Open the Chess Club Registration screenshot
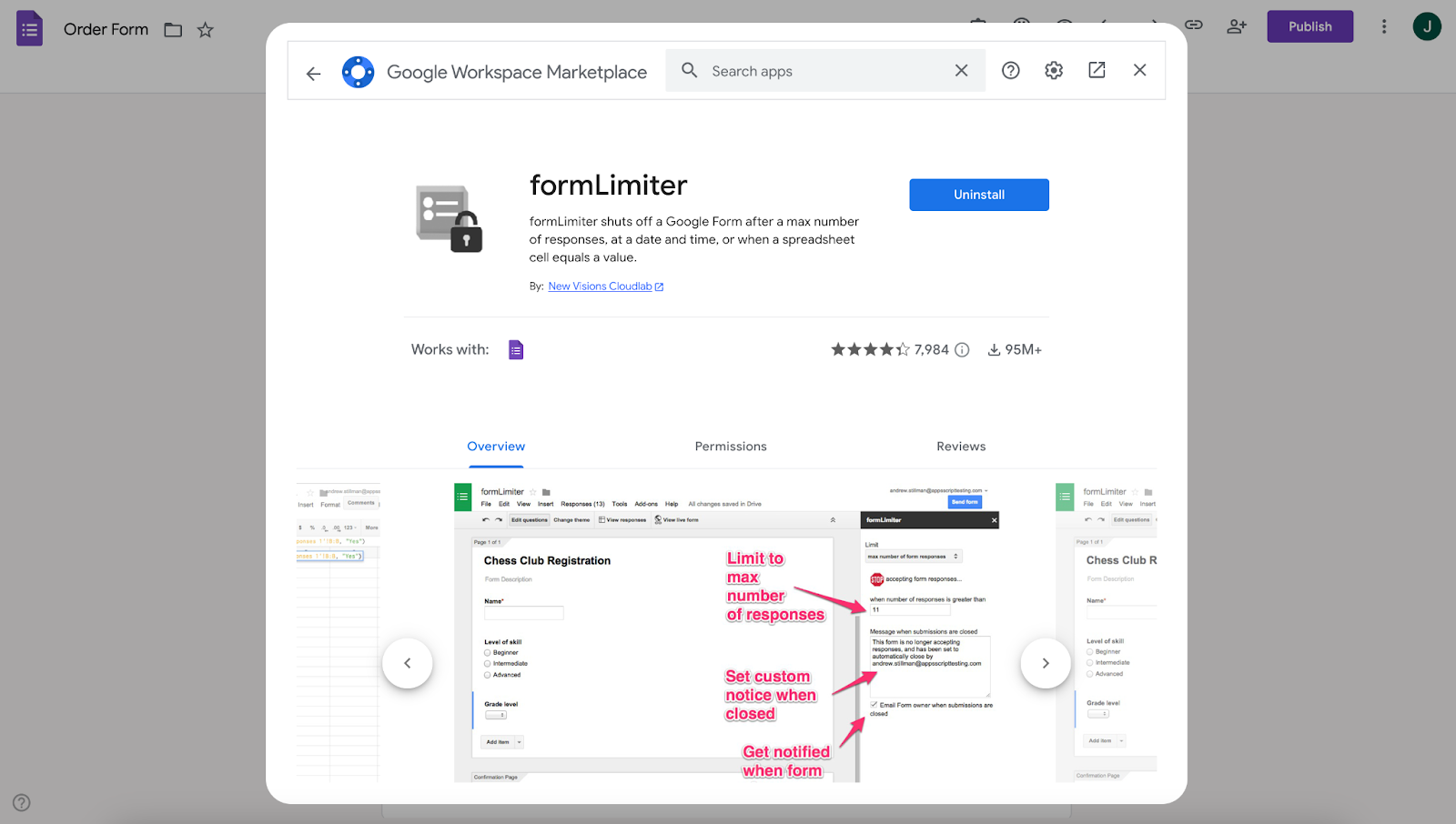 point(726,632)
